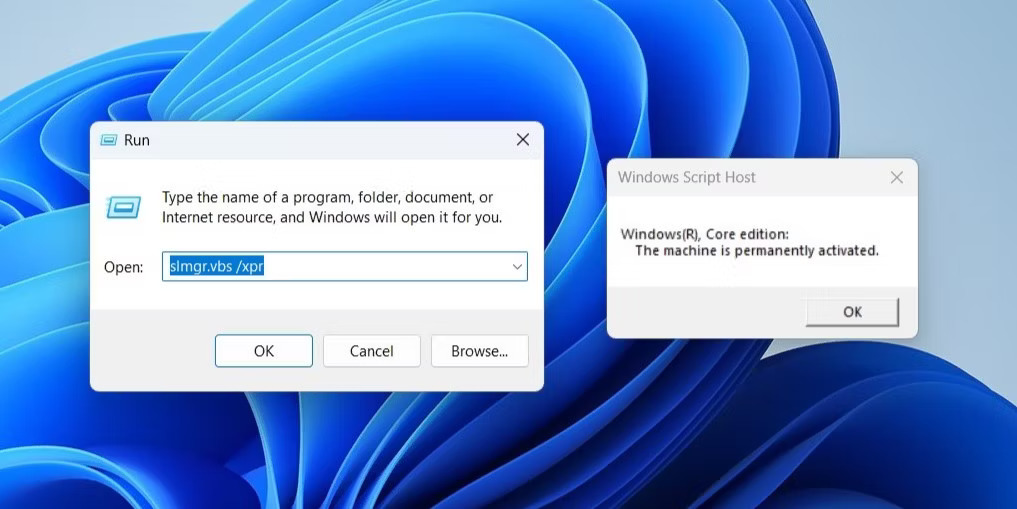Click the "Open:" label in Run dialog
The width and height of the screenshot is (1017, 509).
[125, 267]
